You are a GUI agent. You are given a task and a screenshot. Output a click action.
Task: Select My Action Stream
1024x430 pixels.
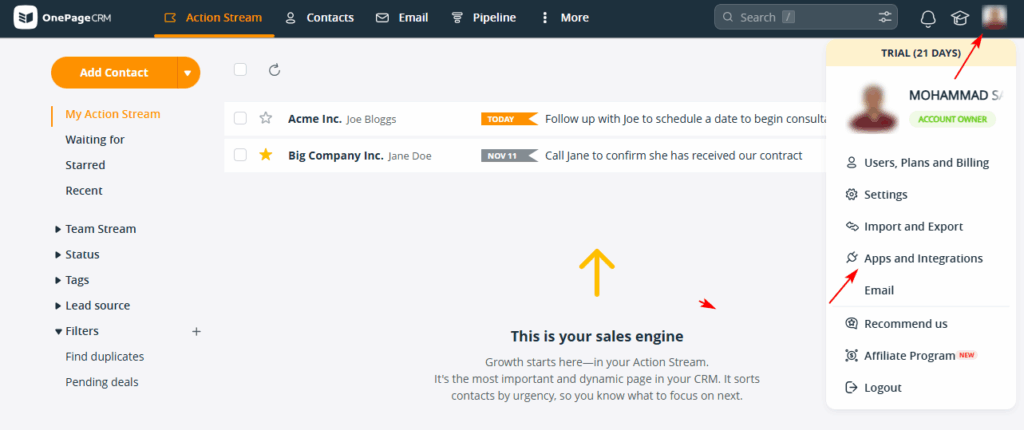point(112,114)
